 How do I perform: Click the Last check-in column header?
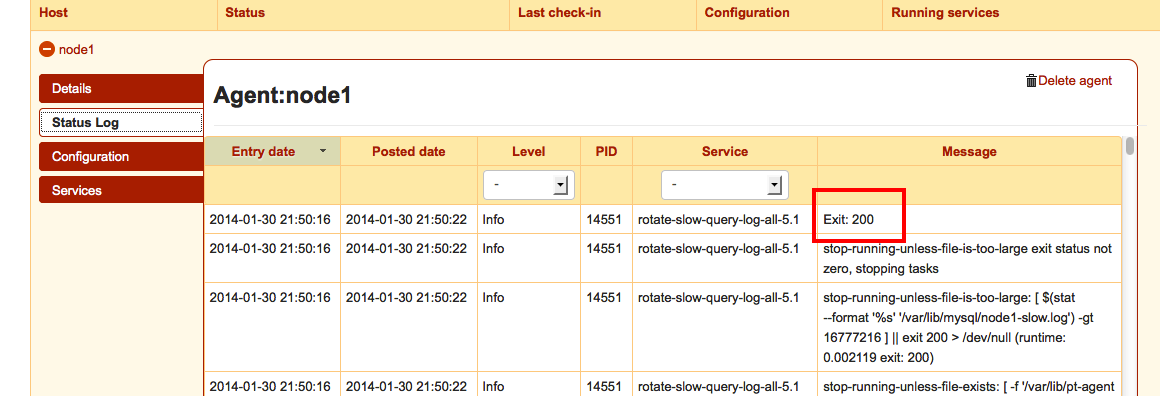tap(559, 13)
